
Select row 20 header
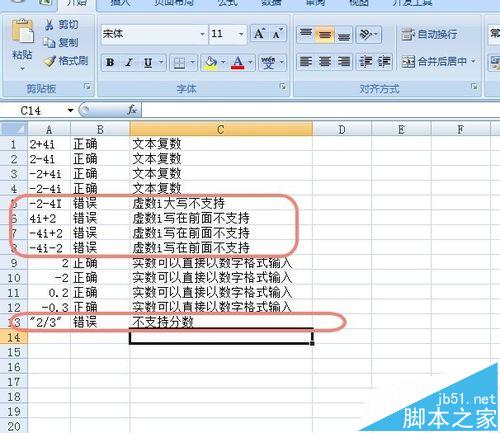pyautogui.click(x=14, y=426)
